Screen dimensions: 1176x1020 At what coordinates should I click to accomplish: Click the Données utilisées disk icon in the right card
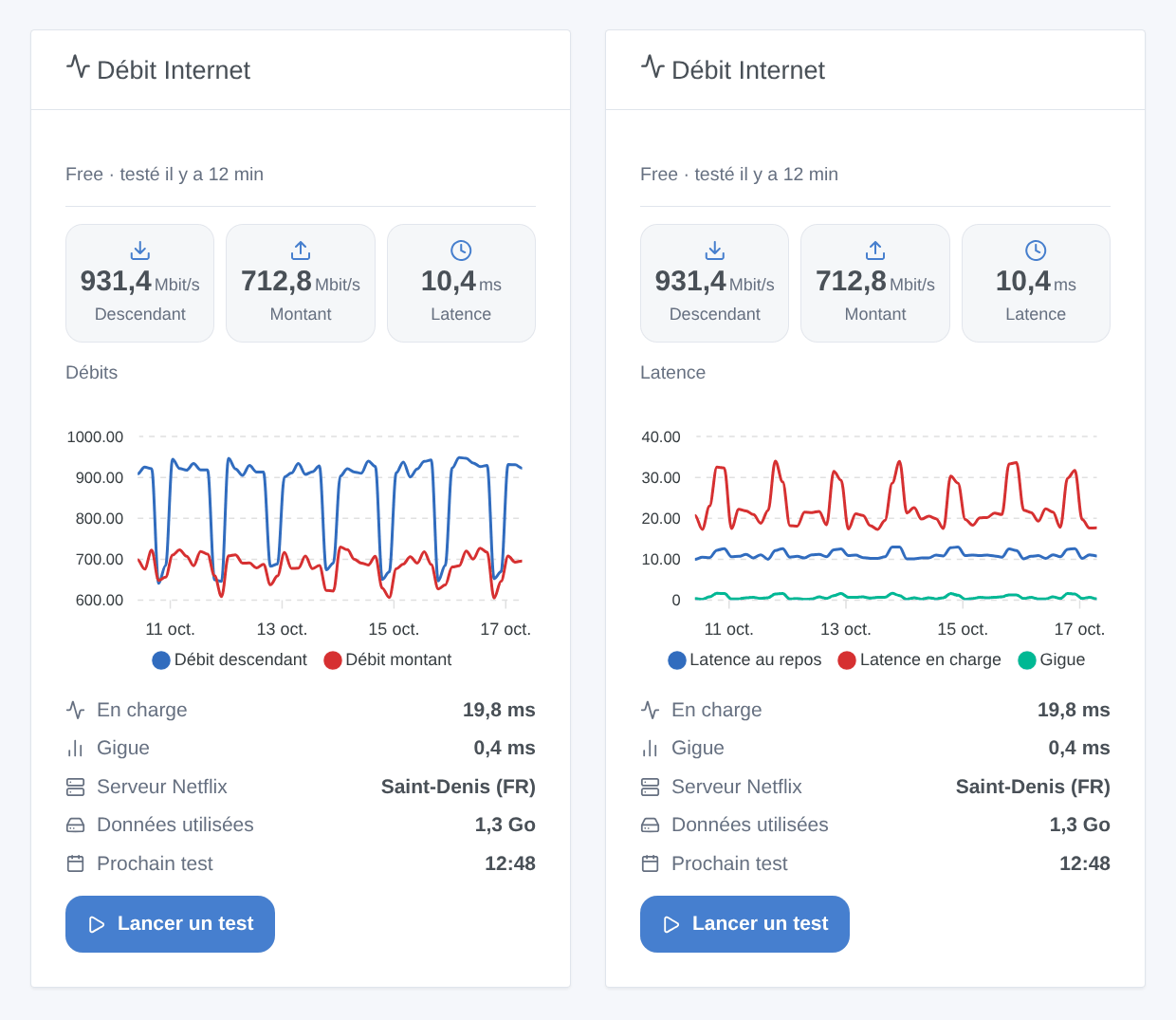click(651, 825)
